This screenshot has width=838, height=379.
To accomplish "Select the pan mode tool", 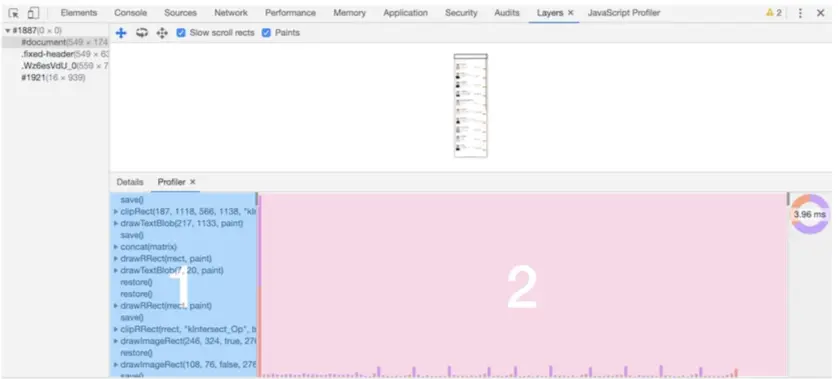I will click(x=121, y=33).
